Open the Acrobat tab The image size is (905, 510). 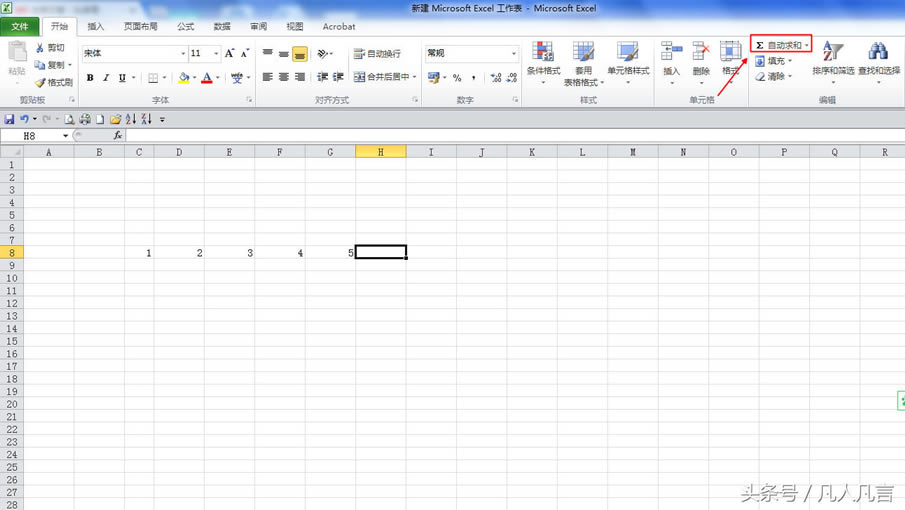point(339,27)
